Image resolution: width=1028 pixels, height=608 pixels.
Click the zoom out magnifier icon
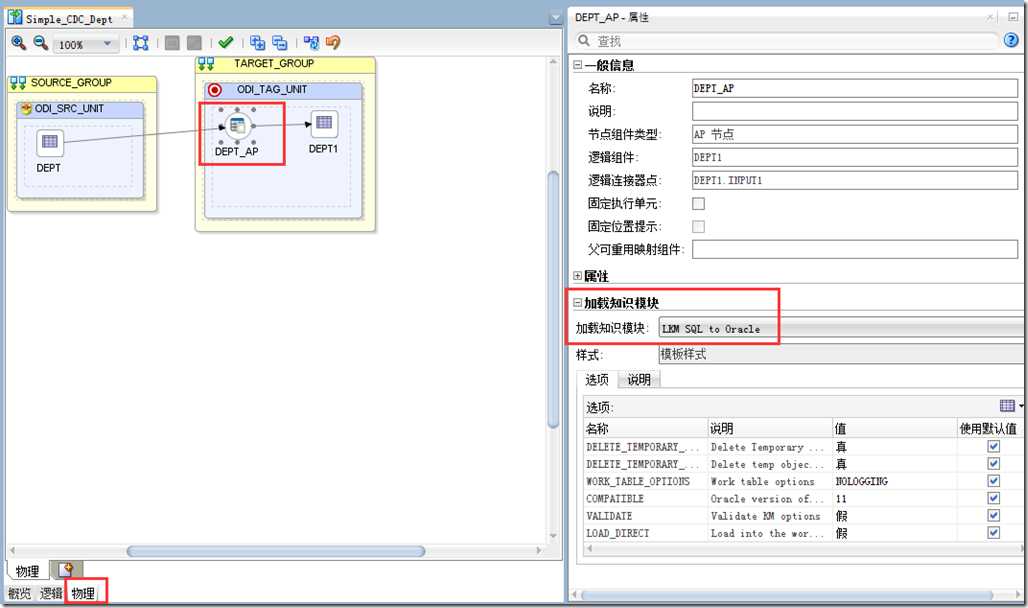coord(41,43)
